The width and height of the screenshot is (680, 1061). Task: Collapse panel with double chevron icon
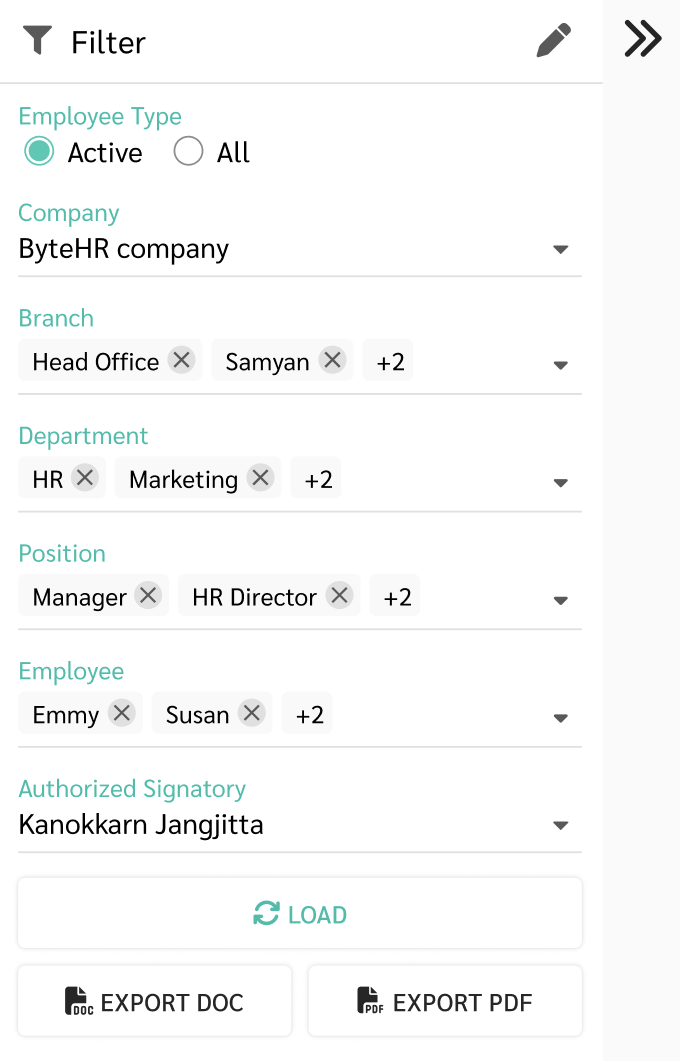click(642, 39)
